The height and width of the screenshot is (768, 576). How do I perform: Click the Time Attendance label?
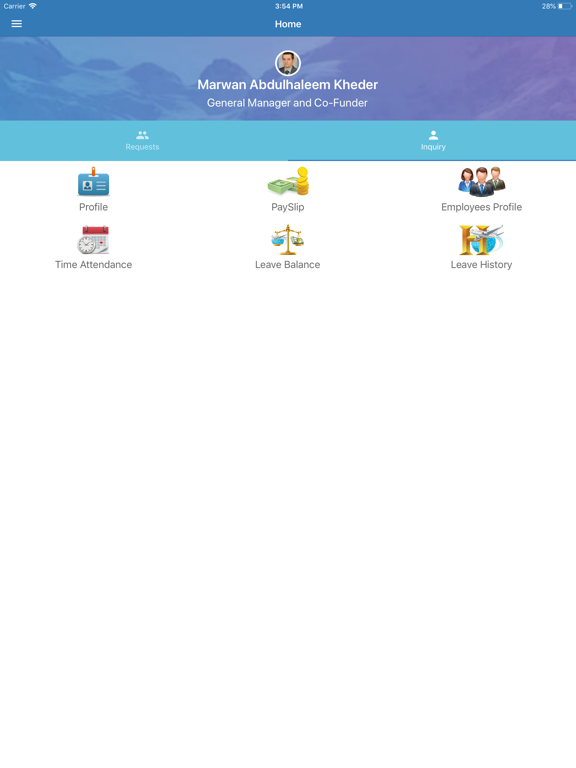[x=94, y=264]
